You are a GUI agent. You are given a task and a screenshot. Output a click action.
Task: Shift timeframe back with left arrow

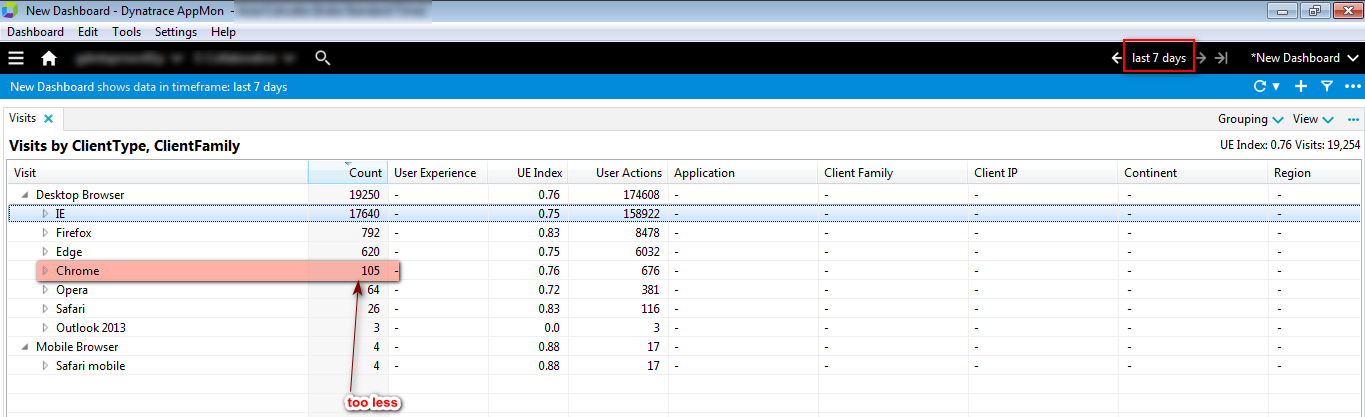point(1116,58)
